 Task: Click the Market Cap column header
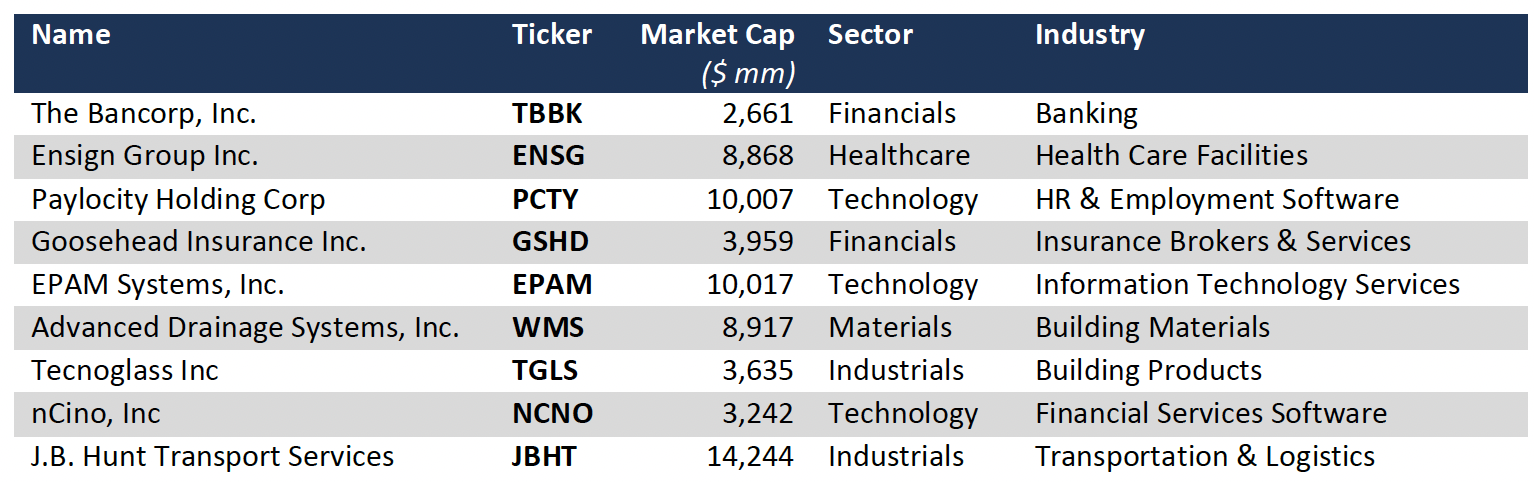point(717,36)
